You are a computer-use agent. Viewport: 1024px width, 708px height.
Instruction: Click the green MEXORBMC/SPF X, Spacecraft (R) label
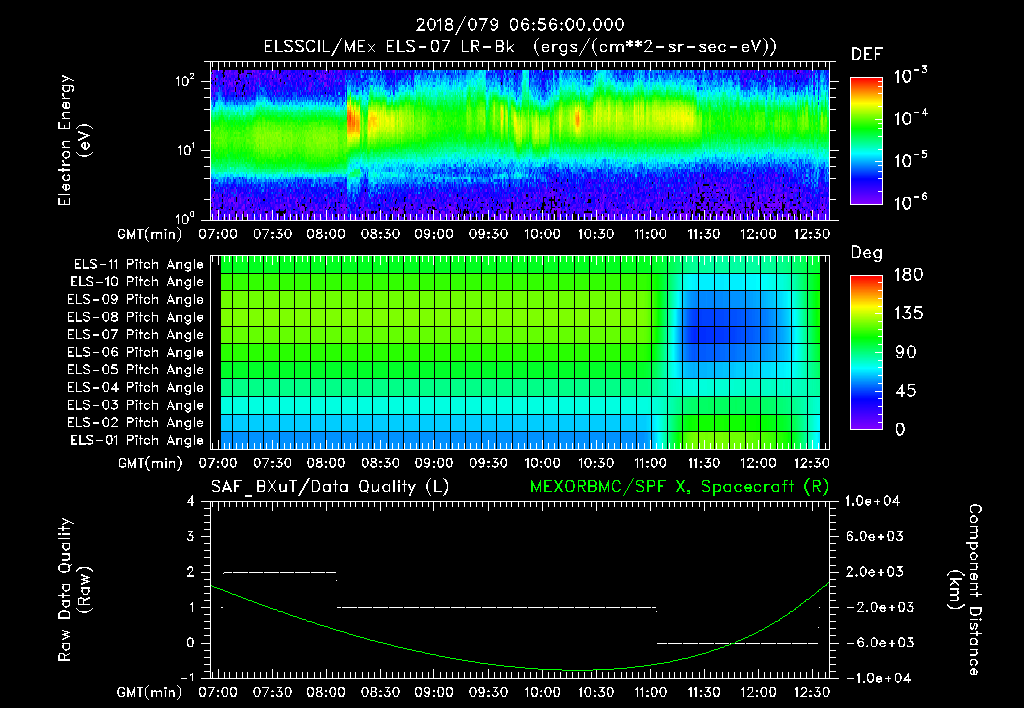tap(679, 487)
